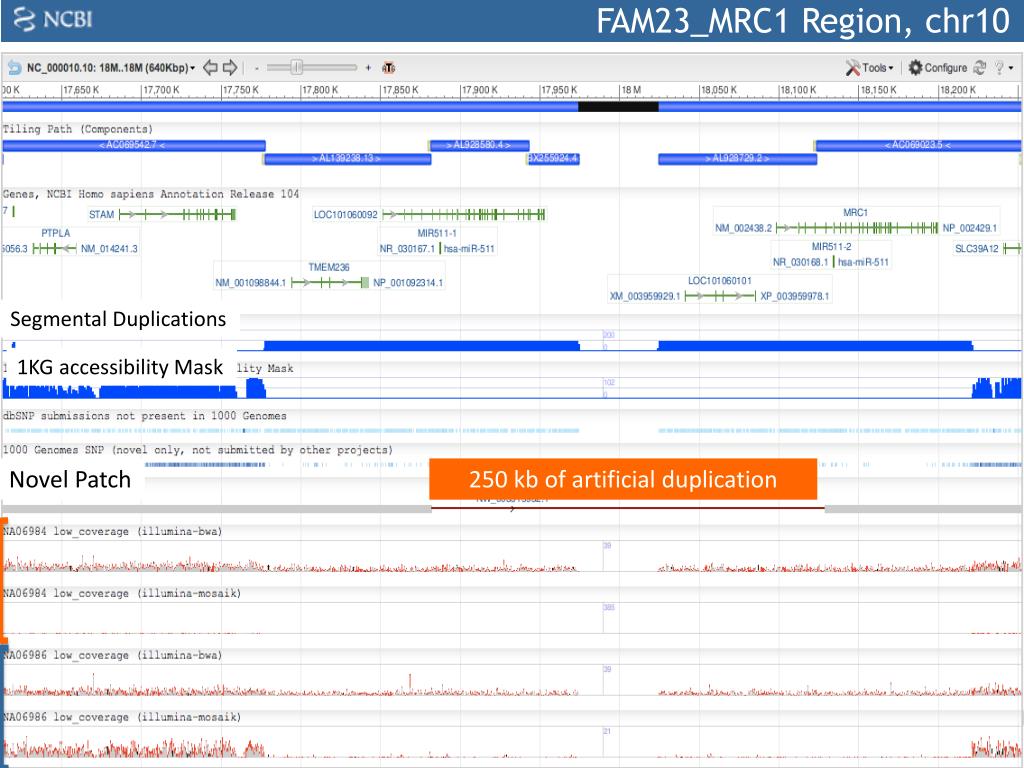The height and width of the screenshot is (768, 1024).
Task: Click the 18,200 K ruler mark
Action: point(958,90)
